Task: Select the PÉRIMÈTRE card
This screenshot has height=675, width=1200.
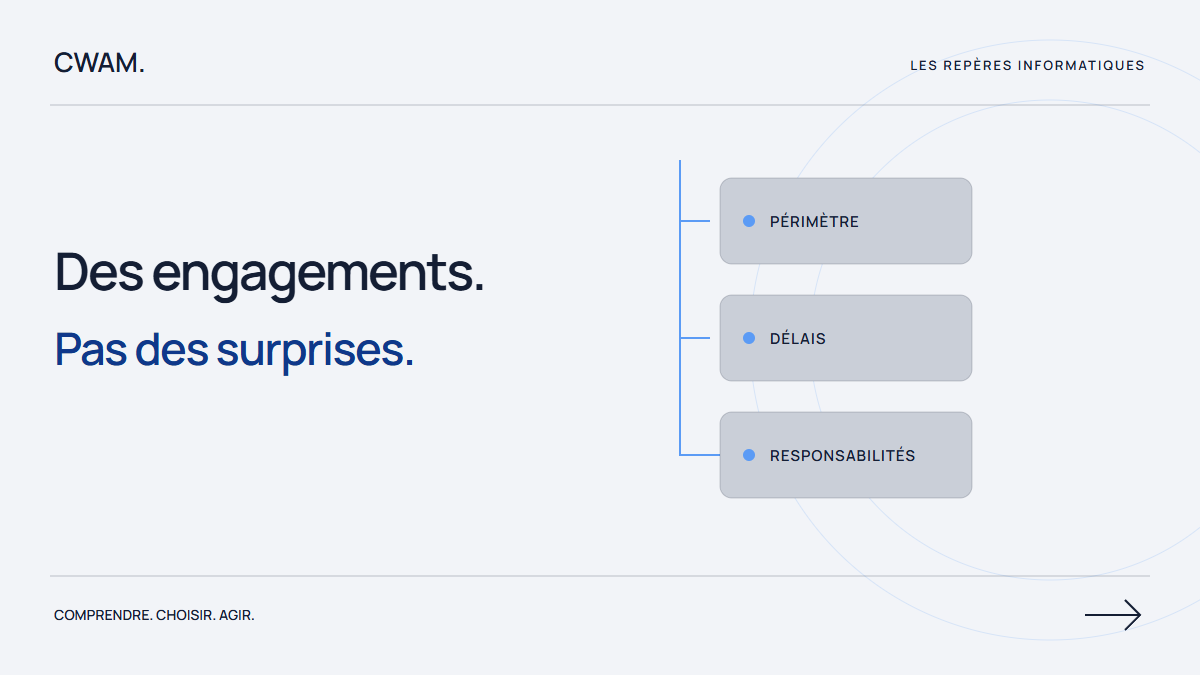Action: click(x=846, y=221)
